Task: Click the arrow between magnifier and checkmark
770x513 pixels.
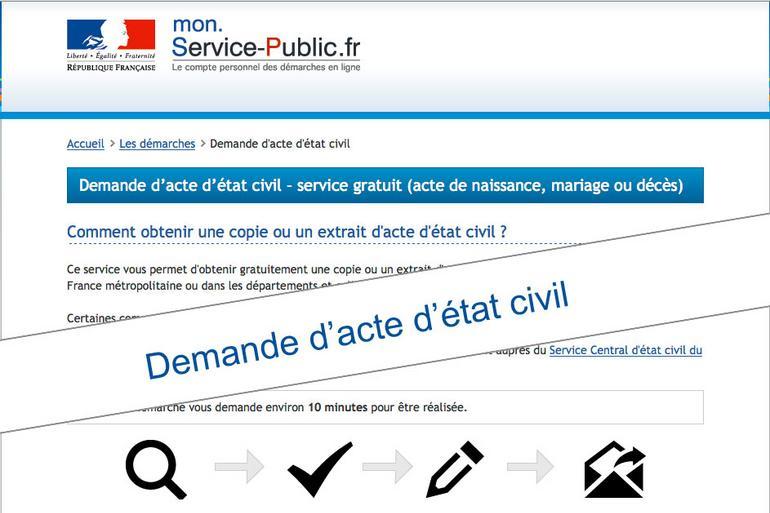Action: (x=239, y=466)
